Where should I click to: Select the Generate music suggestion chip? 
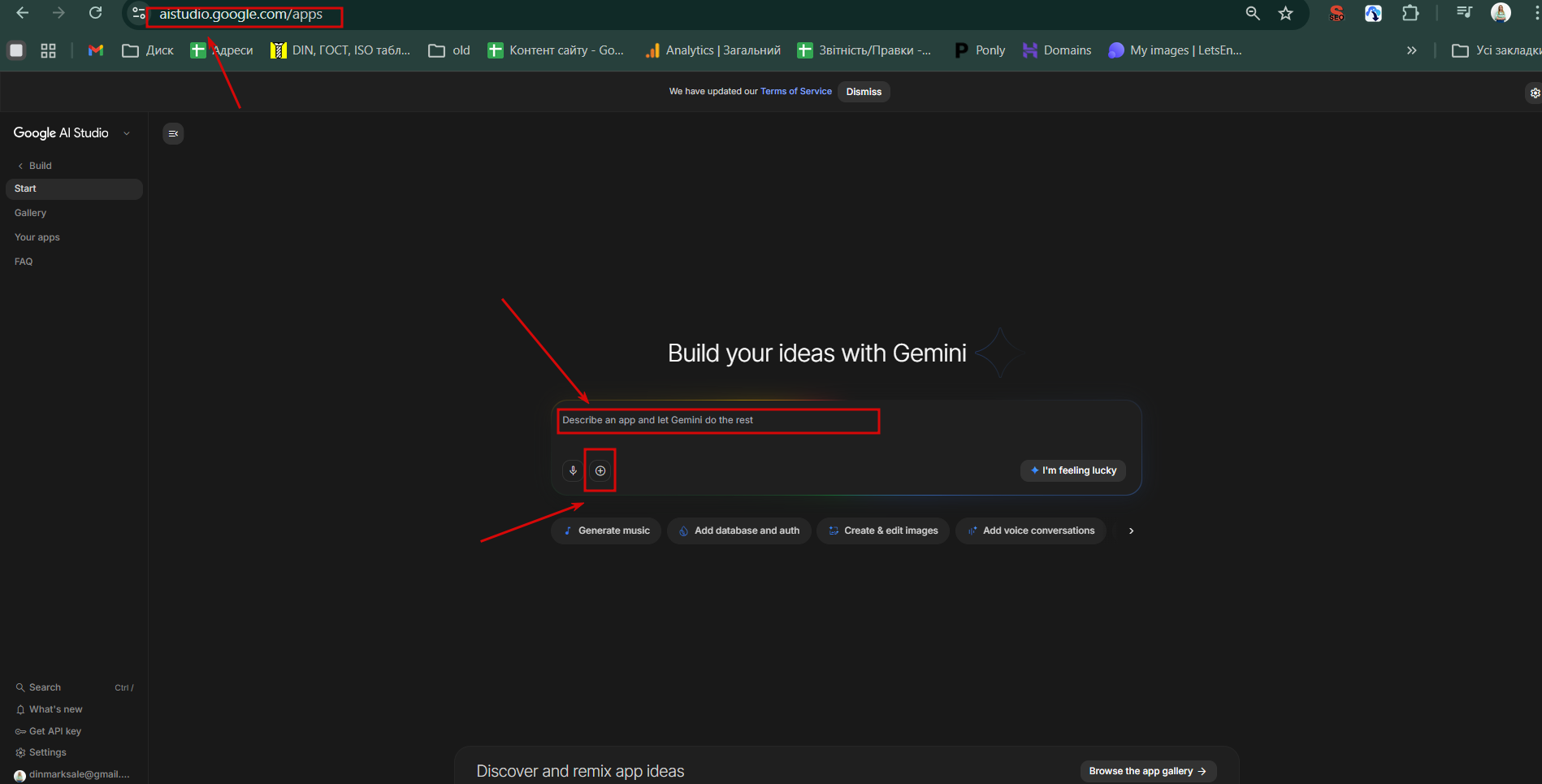point(606,531)
